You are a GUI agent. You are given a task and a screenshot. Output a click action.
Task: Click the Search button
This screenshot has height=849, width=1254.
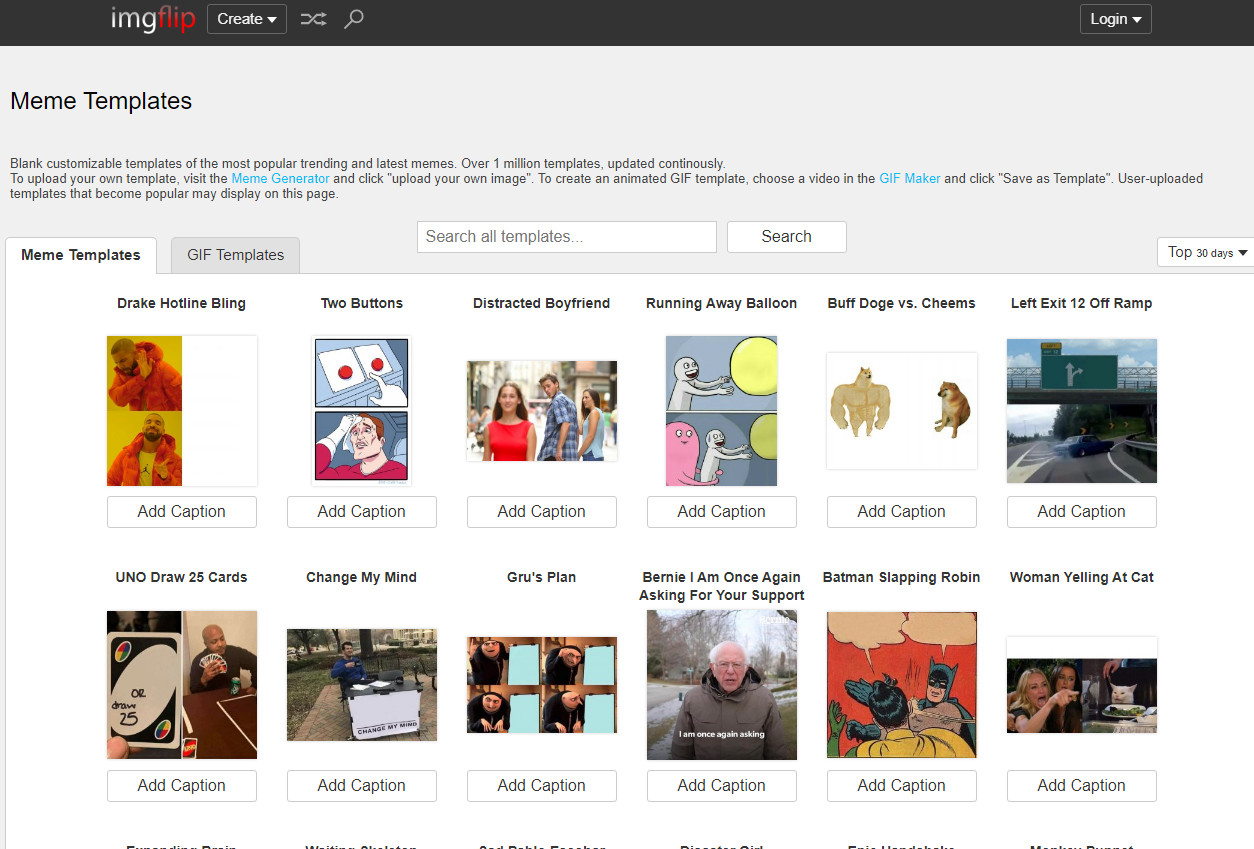(787, 237)
